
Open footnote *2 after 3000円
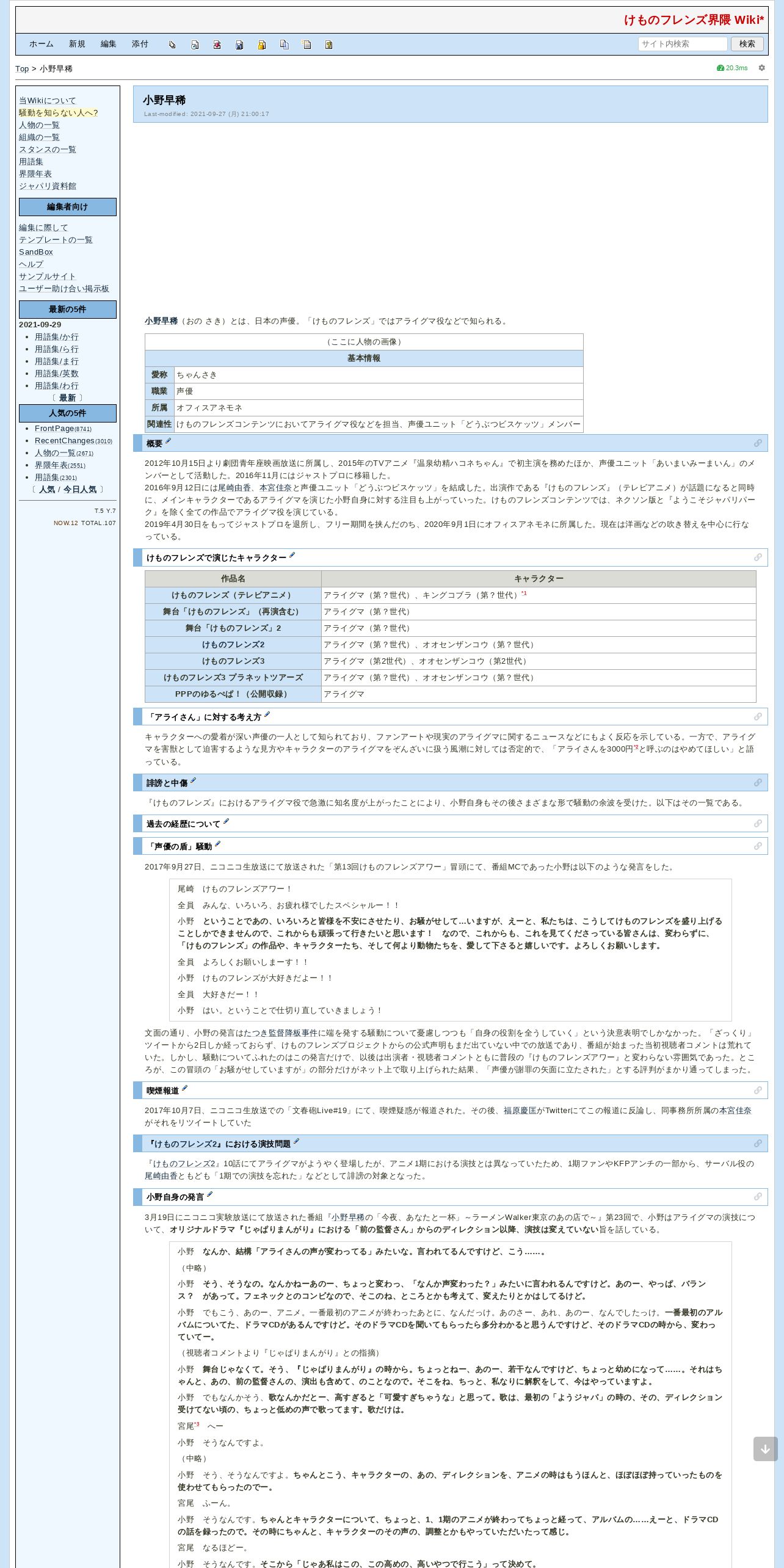636,748
